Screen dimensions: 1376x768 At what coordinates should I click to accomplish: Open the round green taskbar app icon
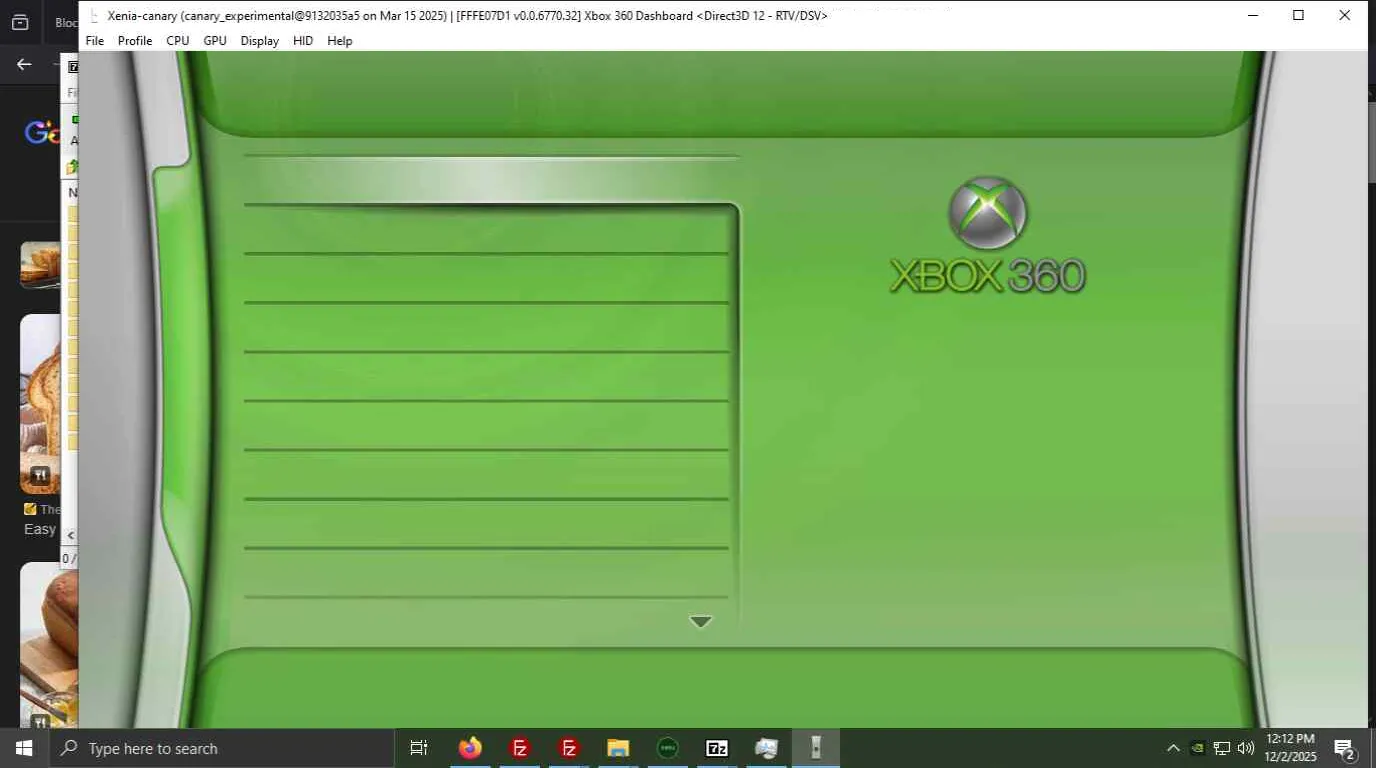[x=667, y=748]
